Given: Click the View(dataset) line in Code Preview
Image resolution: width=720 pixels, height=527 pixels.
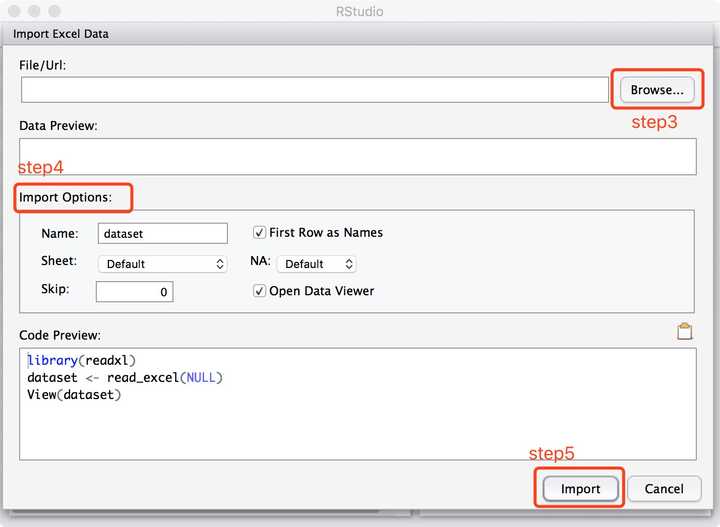Looking at the screenshot, I should click(x=73, y=394).
